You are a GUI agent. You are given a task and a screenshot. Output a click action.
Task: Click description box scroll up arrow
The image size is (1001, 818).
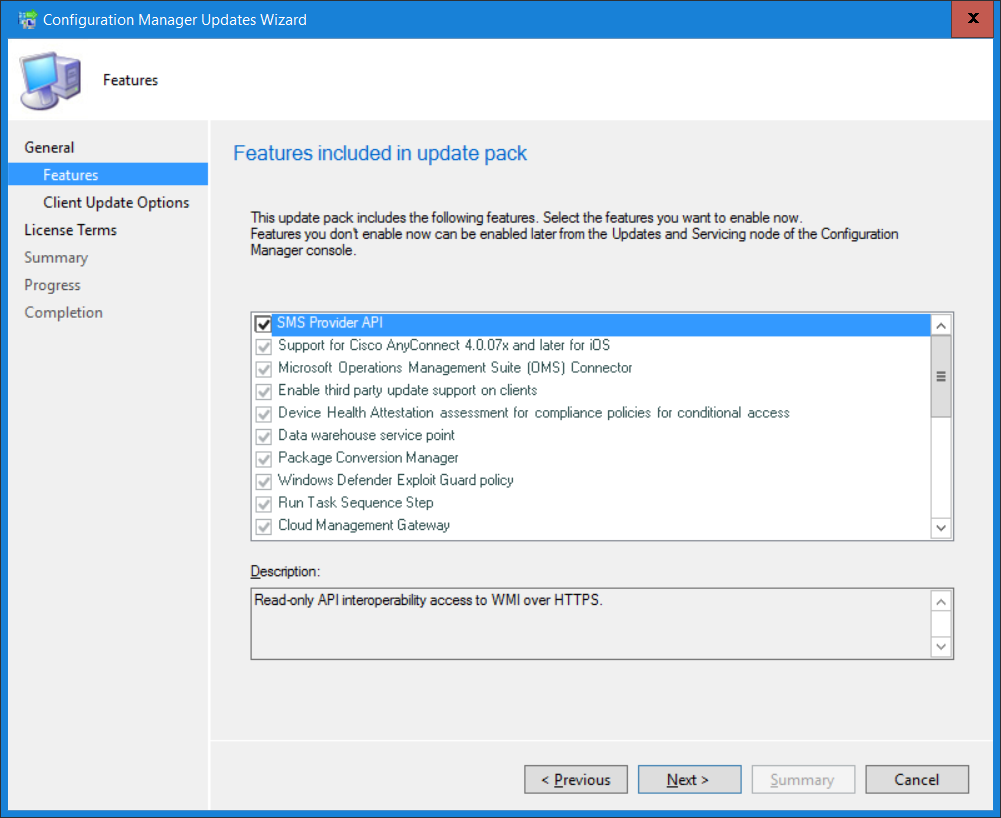(941, 602)
